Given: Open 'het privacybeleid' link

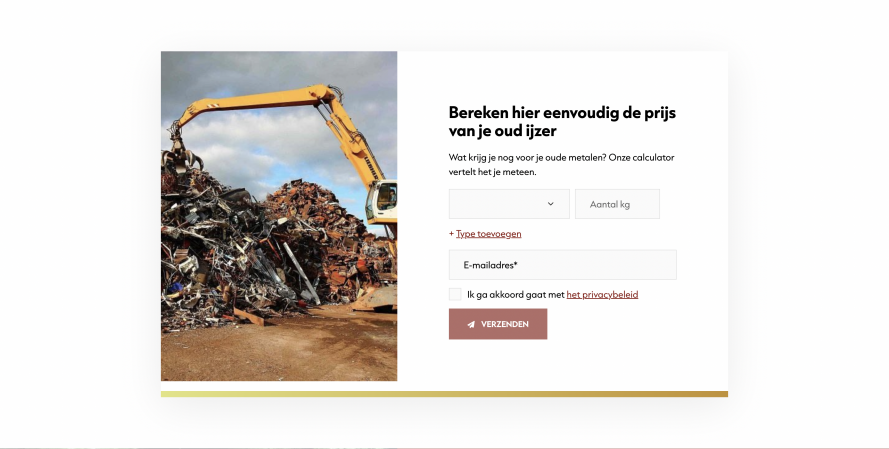Looking at the screenshot, I should coord(602,295).
